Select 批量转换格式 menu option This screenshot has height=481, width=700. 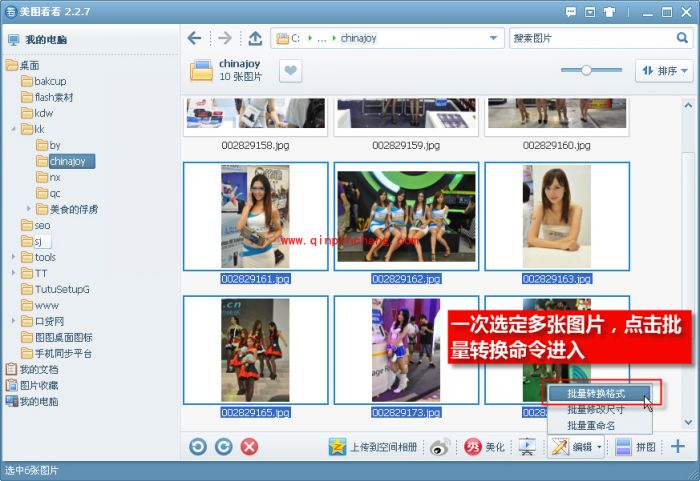[596, 393]
